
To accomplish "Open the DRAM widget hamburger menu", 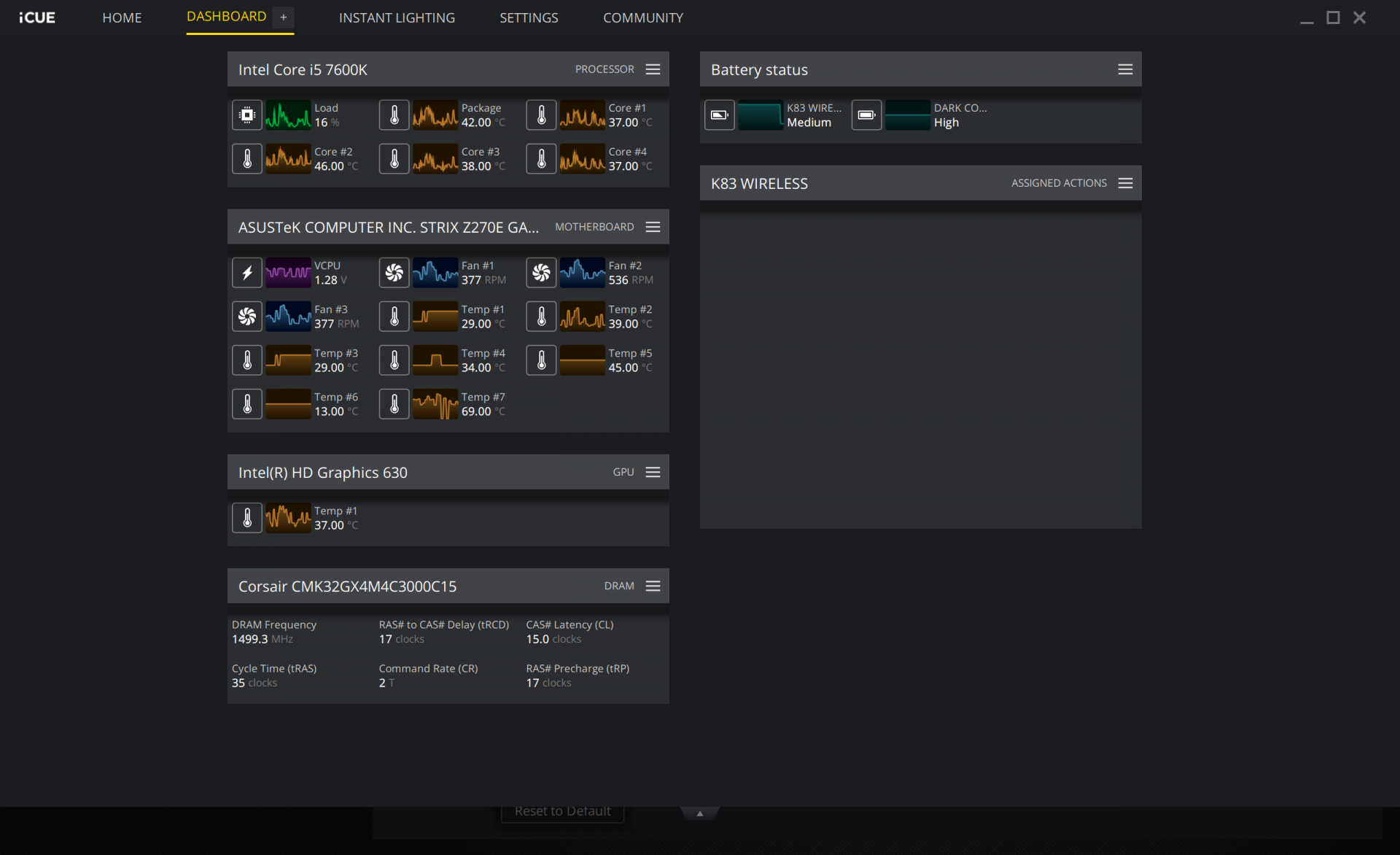I will pyautogui.click(x=653, y=586).
